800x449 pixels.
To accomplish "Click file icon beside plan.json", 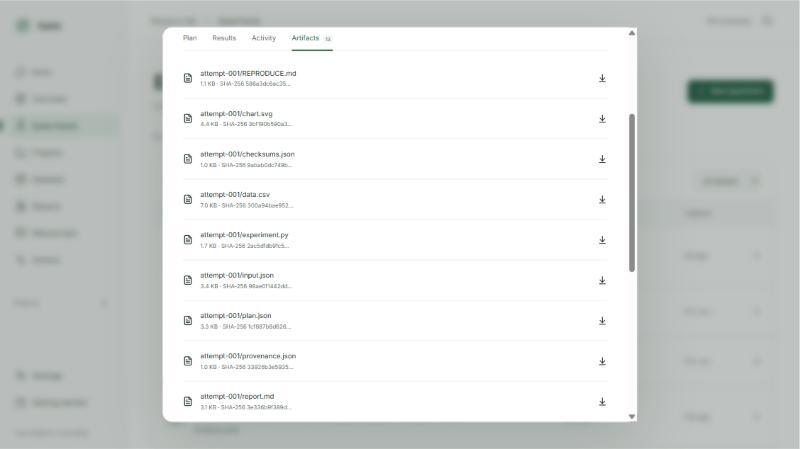I will (188, 320).
